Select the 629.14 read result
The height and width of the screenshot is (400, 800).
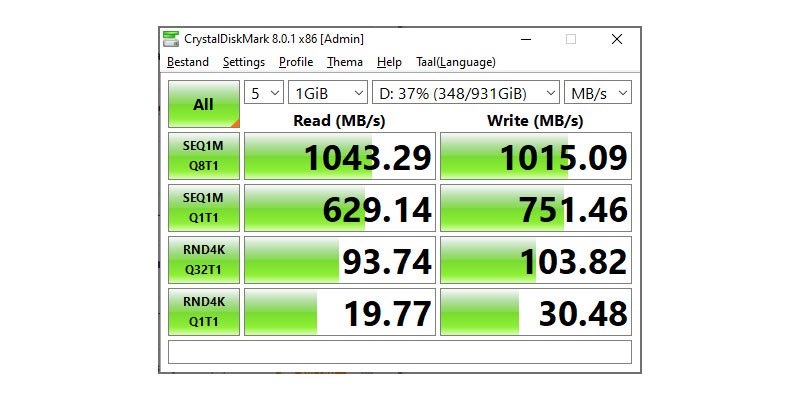coord(340,208)
